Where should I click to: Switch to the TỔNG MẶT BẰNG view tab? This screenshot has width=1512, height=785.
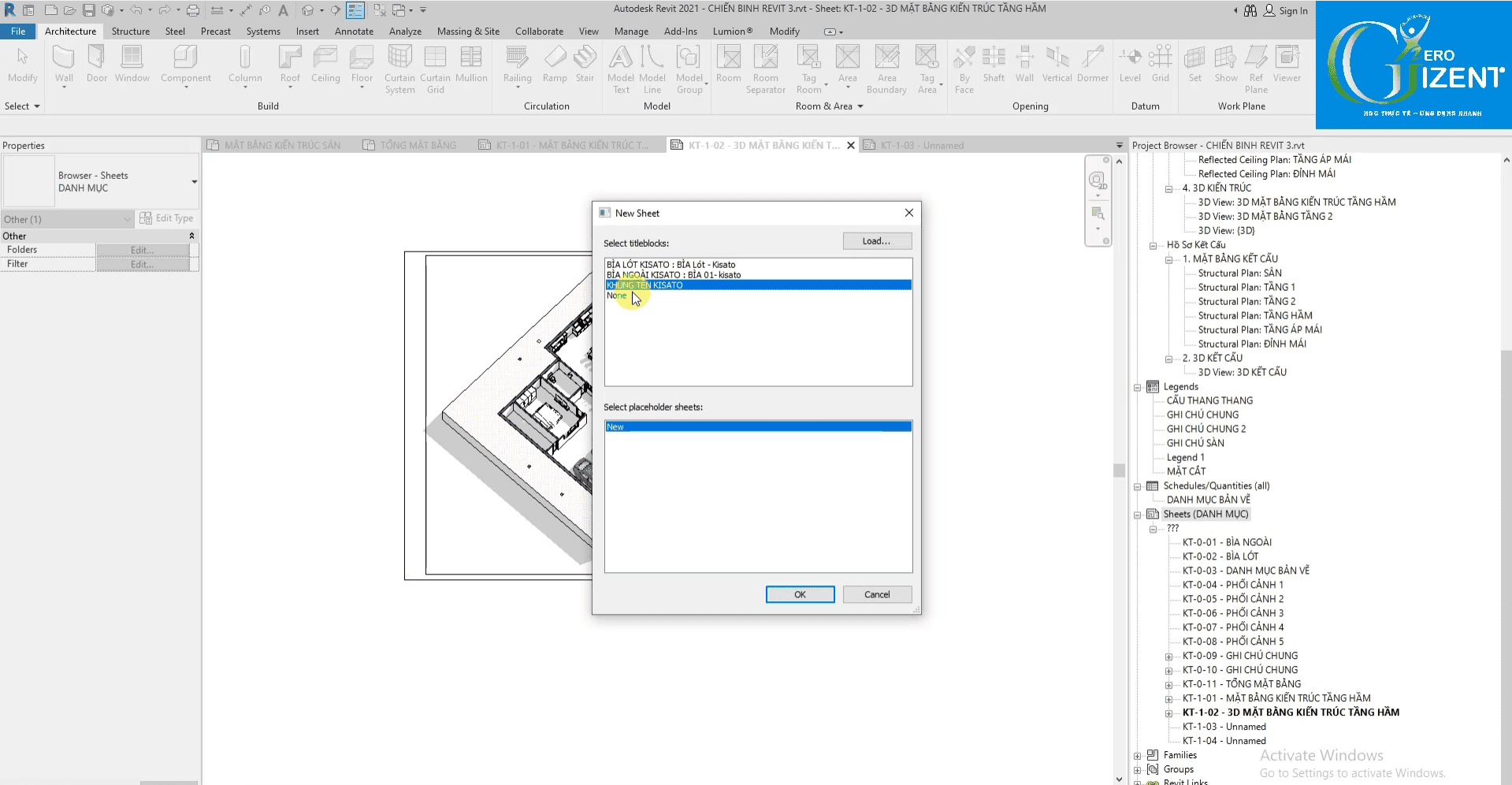point(418,146)
